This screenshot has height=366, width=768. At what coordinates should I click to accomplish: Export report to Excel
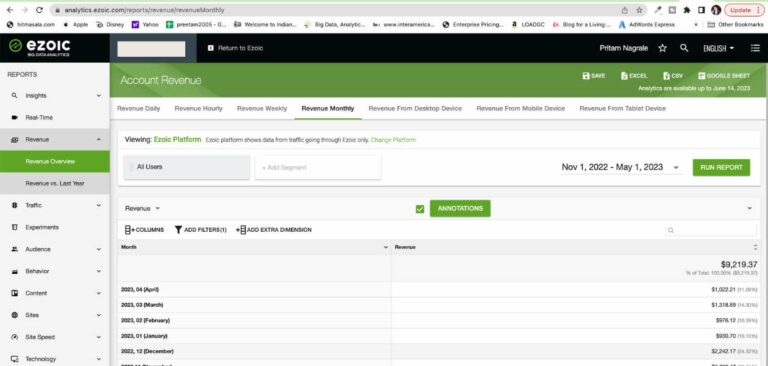pyautogui.click(x=634, y=76)
